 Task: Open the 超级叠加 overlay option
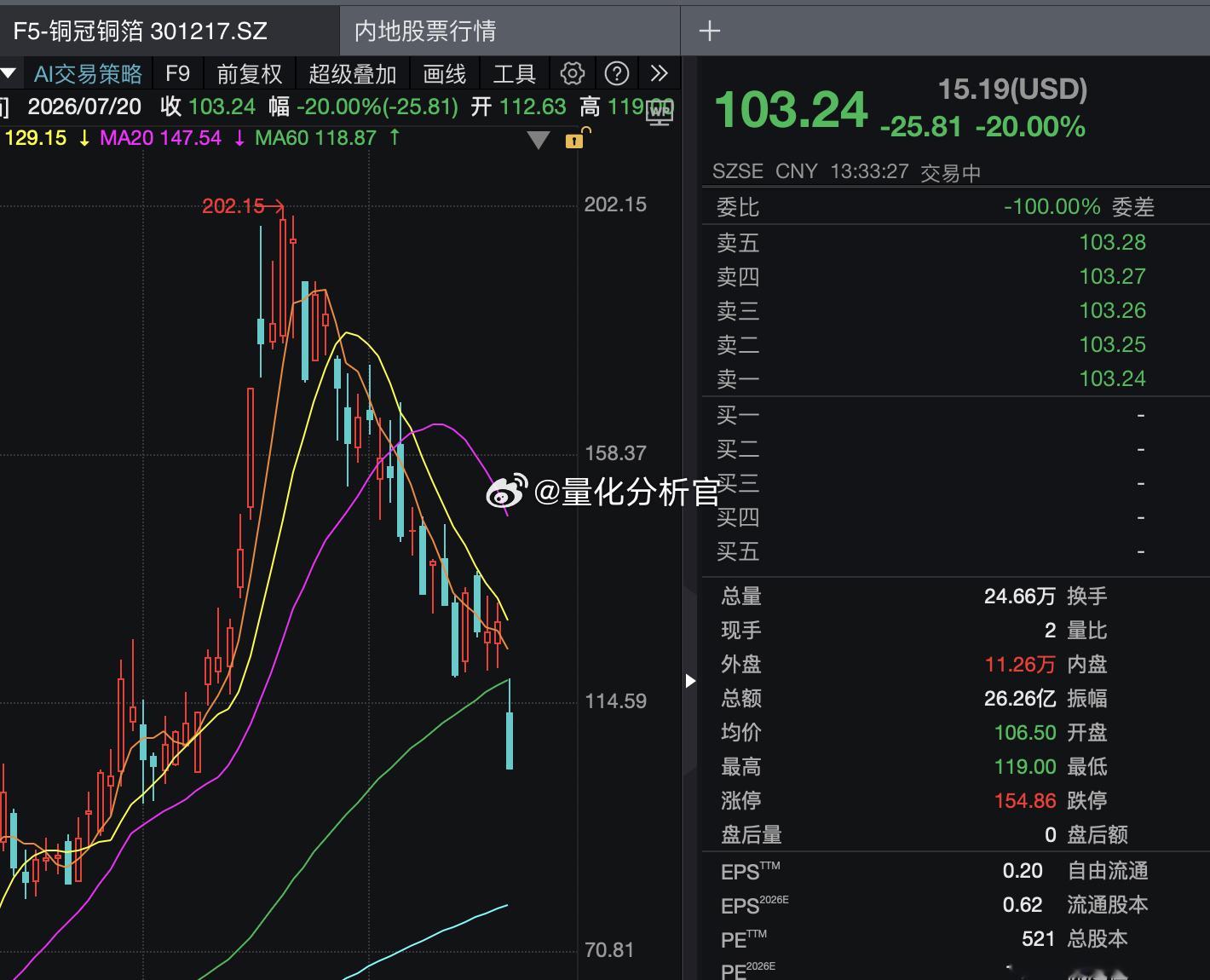[352, 74]
